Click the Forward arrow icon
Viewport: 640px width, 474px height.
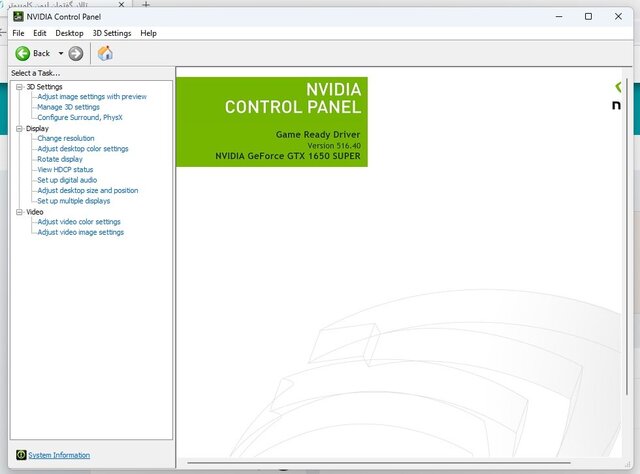click(x=76, y=53)
